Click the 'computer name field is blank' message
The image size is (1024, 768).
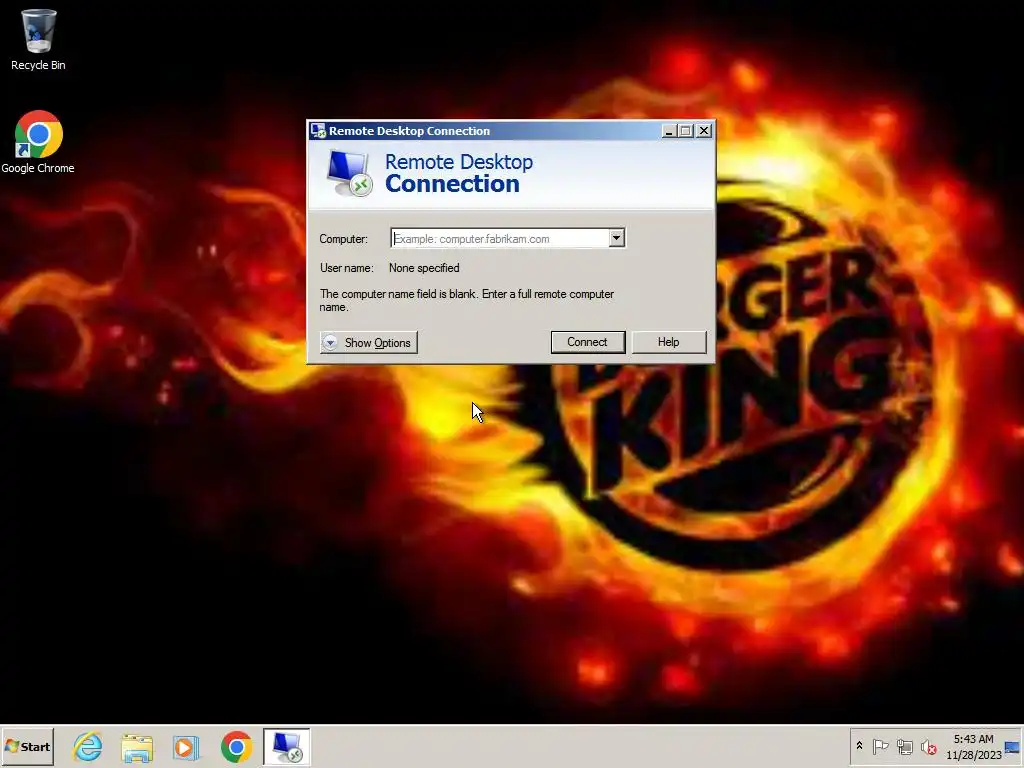(467, 300)
